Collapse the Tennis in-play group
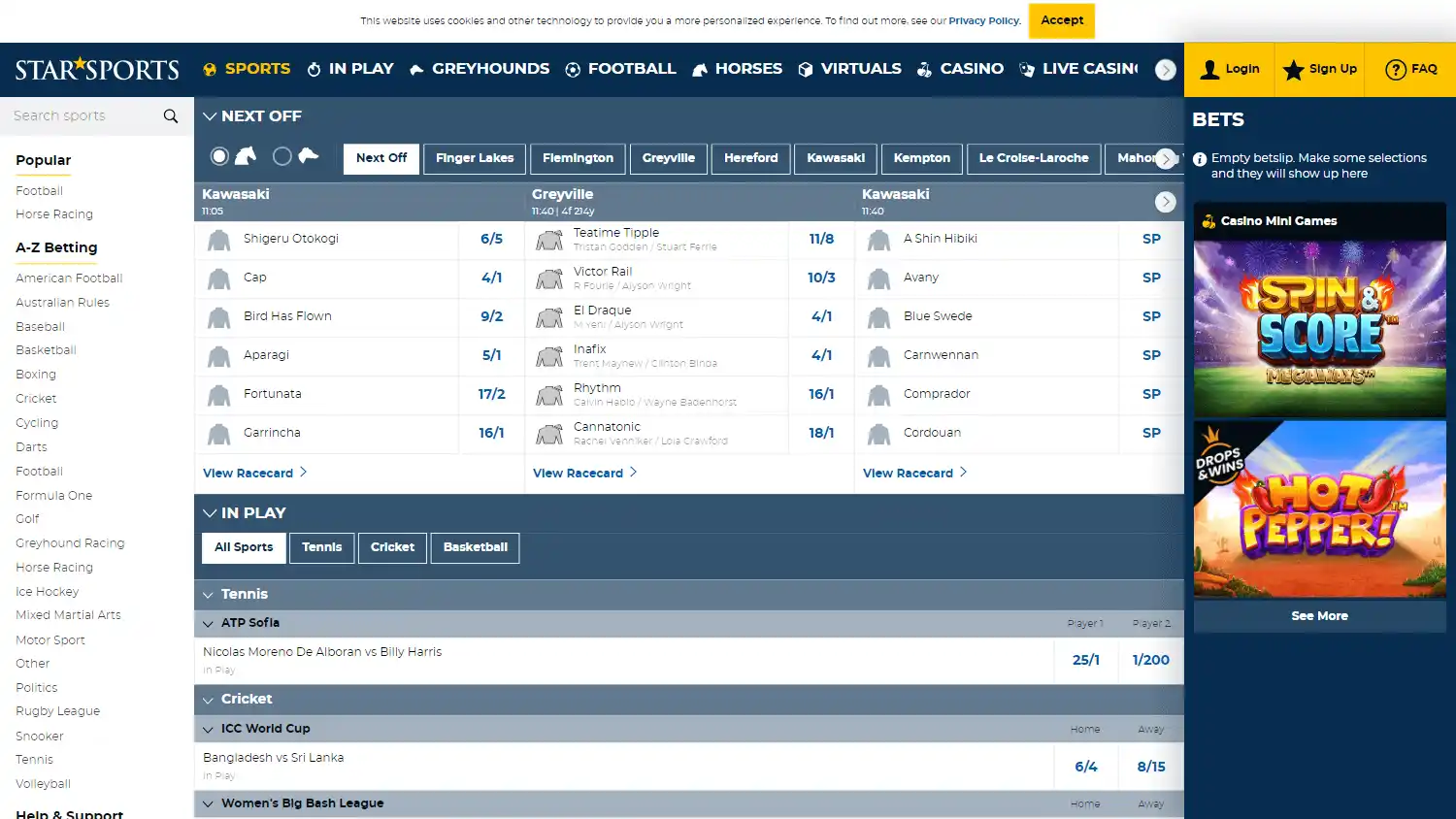Viewport: 1456px width, 819px height. pos(208,595)
